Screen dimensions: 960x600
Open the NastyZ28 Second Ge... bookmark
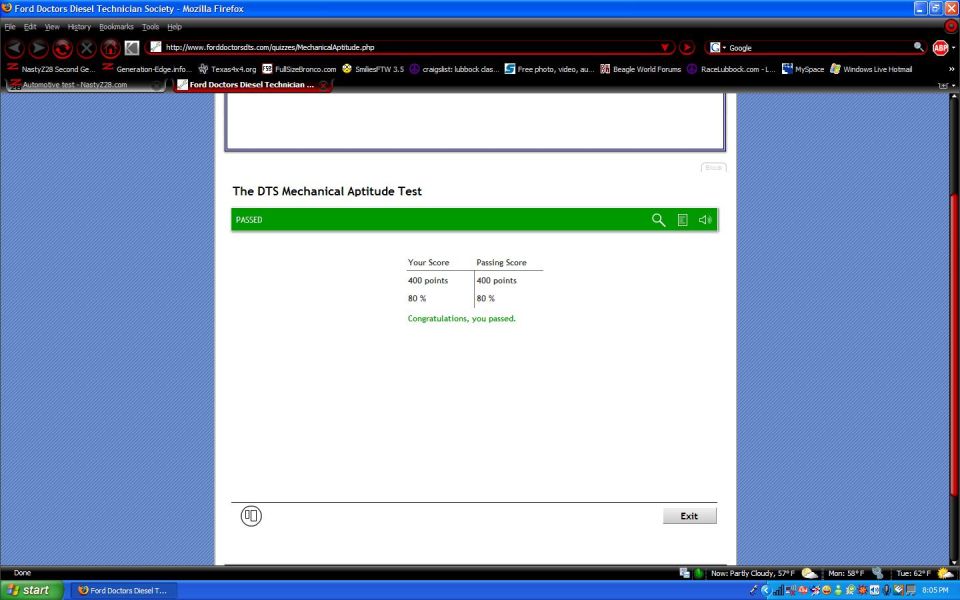(x=51, y=69)
